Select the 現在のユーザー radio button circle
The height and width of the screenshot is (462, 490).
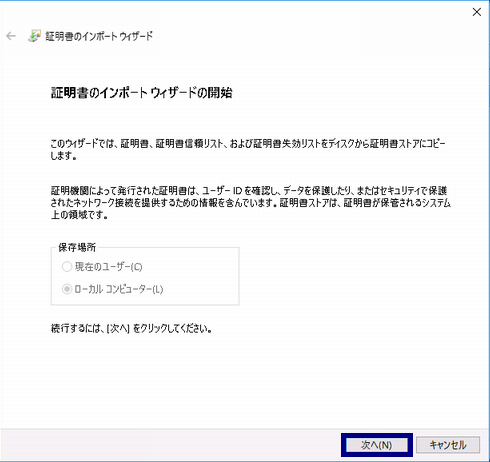tap(67, 267)
